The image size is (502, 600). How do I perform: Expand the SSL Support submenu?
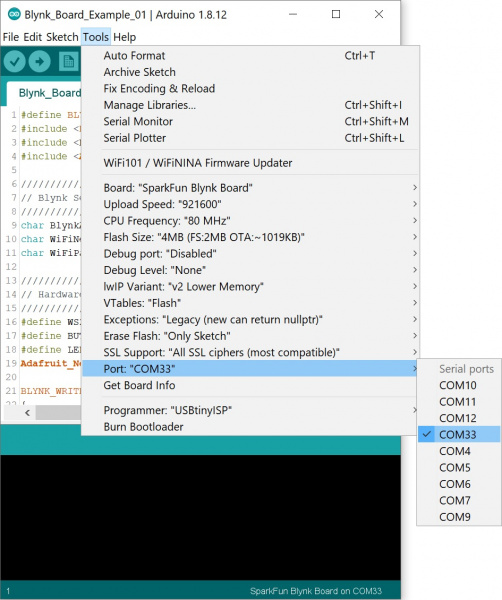[251, 352]
